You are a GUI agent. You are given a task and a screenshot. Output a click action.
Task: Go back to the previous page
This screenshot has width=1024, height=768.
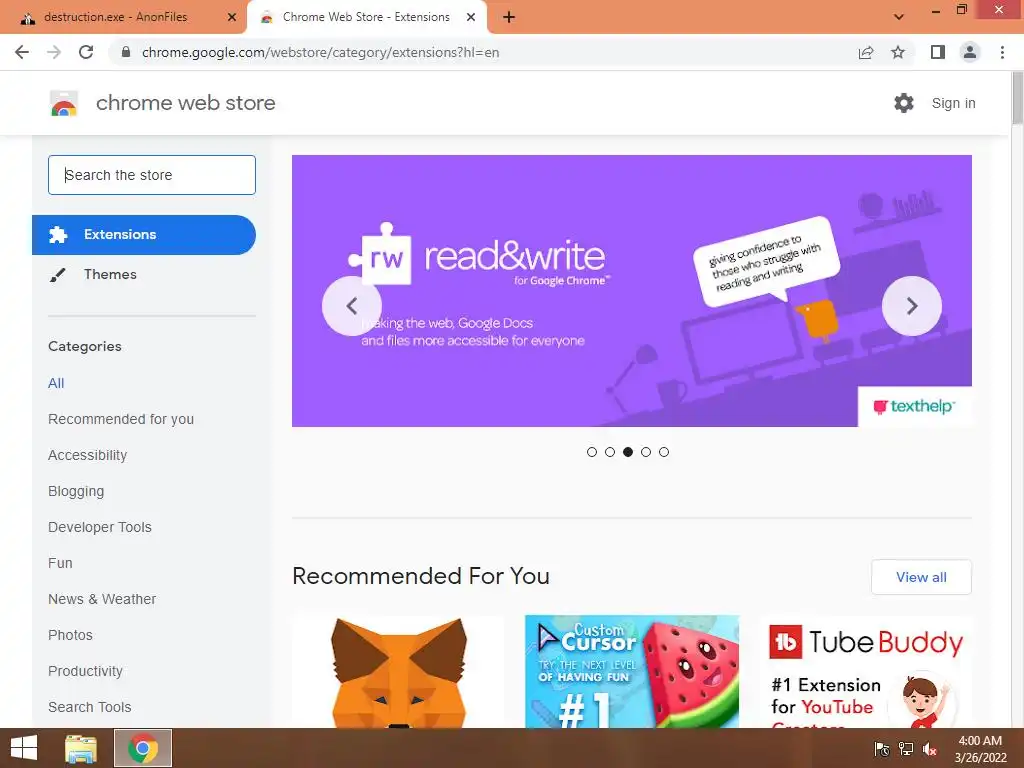[22, 52]
